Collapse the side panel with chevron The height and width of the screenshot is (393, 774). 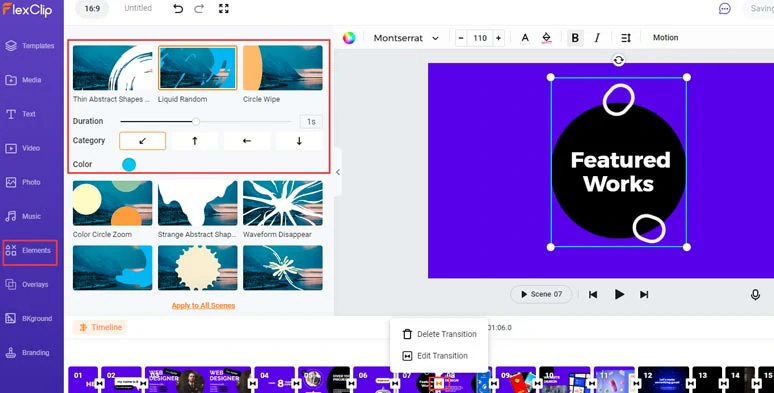click(338, 172)
